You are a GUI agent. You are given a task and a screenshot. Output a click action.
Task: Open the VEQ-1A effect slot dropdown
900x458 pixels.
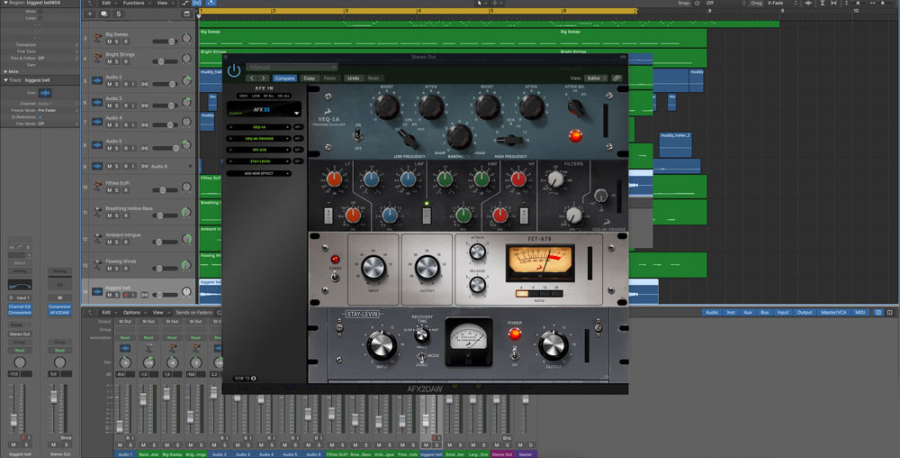(x=259, y=127)
